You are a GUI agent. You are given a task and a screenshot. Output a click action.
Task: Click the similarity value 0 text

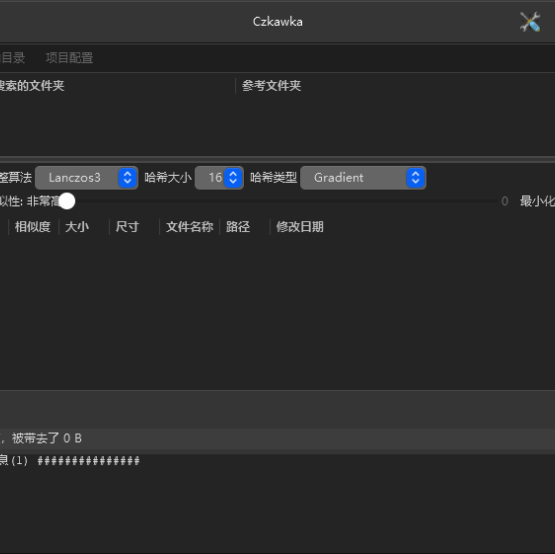(505, 201)
